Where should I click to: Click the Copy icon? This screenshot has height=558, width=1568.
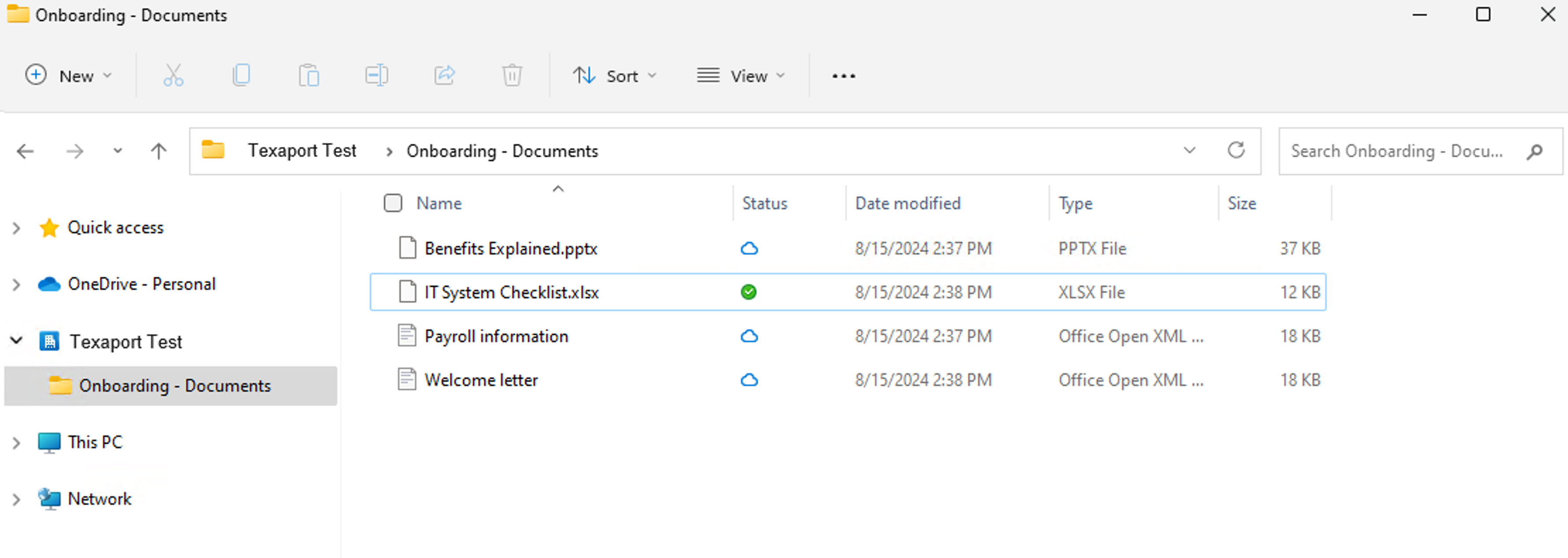[241, 75]
